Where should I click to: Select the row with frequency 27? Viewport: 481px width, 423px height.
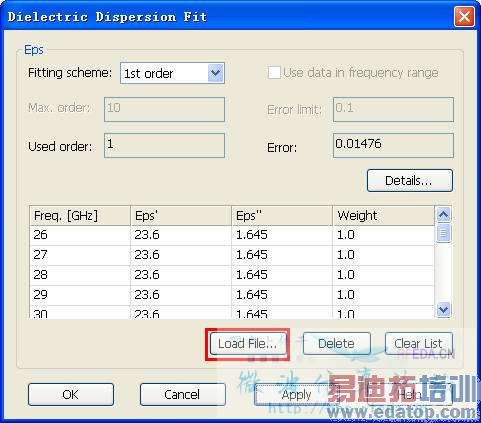[232, 255]
